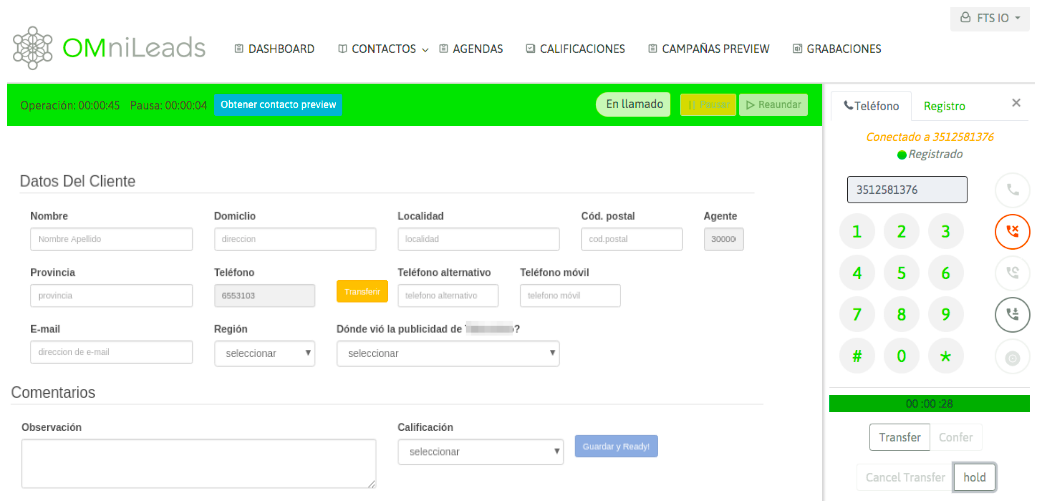Switch to the Registro tab
The width and height of the screenshot is (1041, 504).
(x=944, y=105)
